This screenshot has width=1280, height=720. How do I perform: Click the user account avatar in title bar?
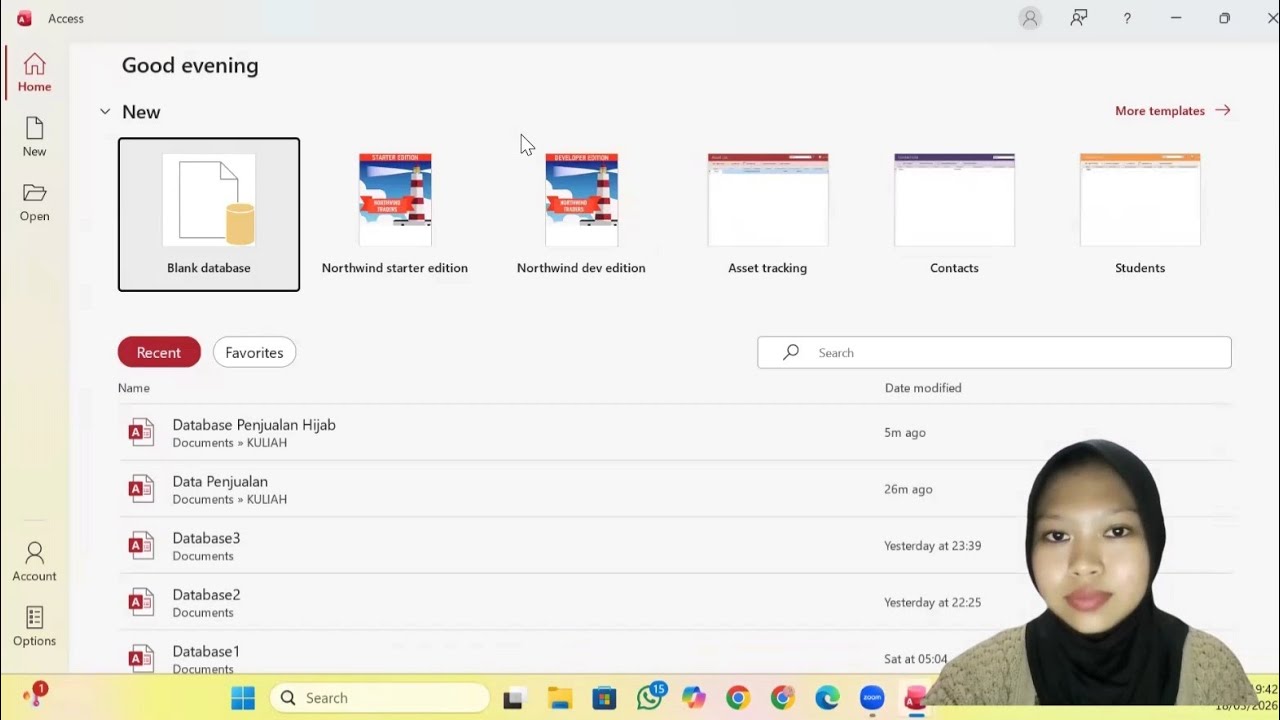[1030, 18]
